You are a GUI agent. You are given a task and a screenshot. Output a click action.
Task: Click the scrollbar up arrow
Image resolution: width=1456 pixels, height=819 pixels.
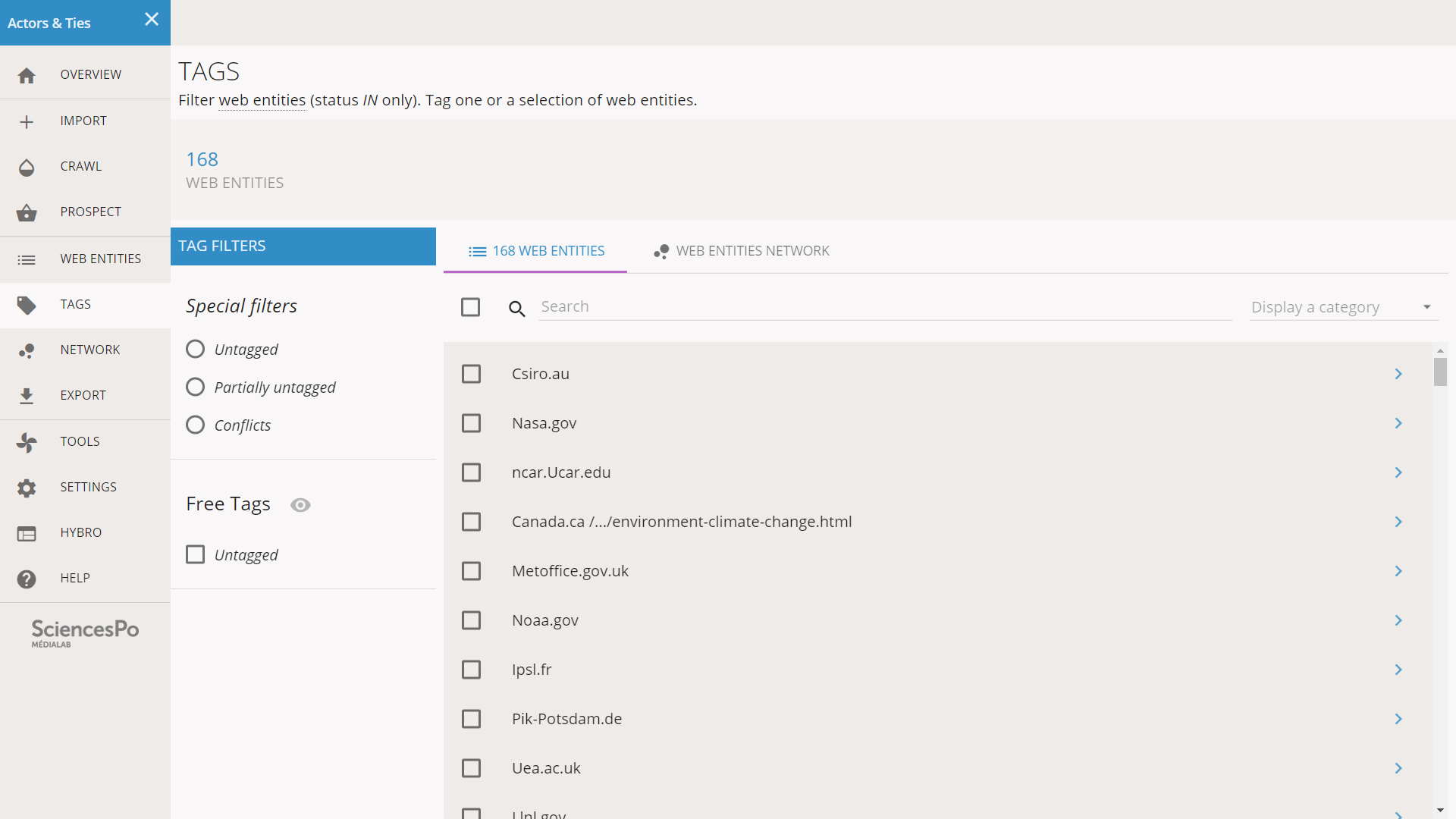[x=1440, y=350]
